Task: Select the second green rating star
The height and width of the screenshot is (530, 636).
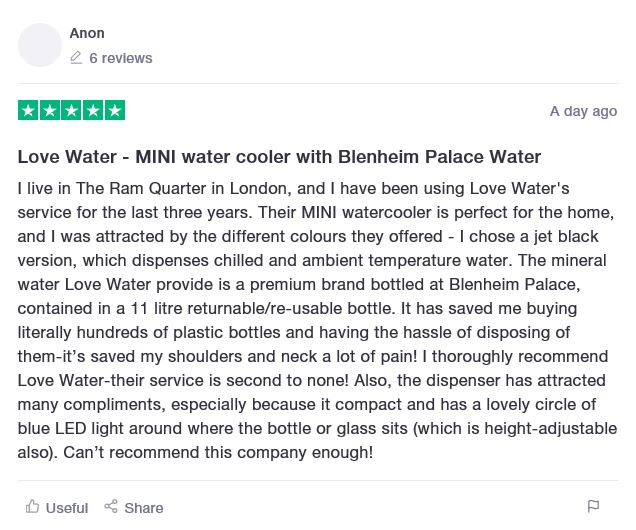Action: click(x=50, y=111)
